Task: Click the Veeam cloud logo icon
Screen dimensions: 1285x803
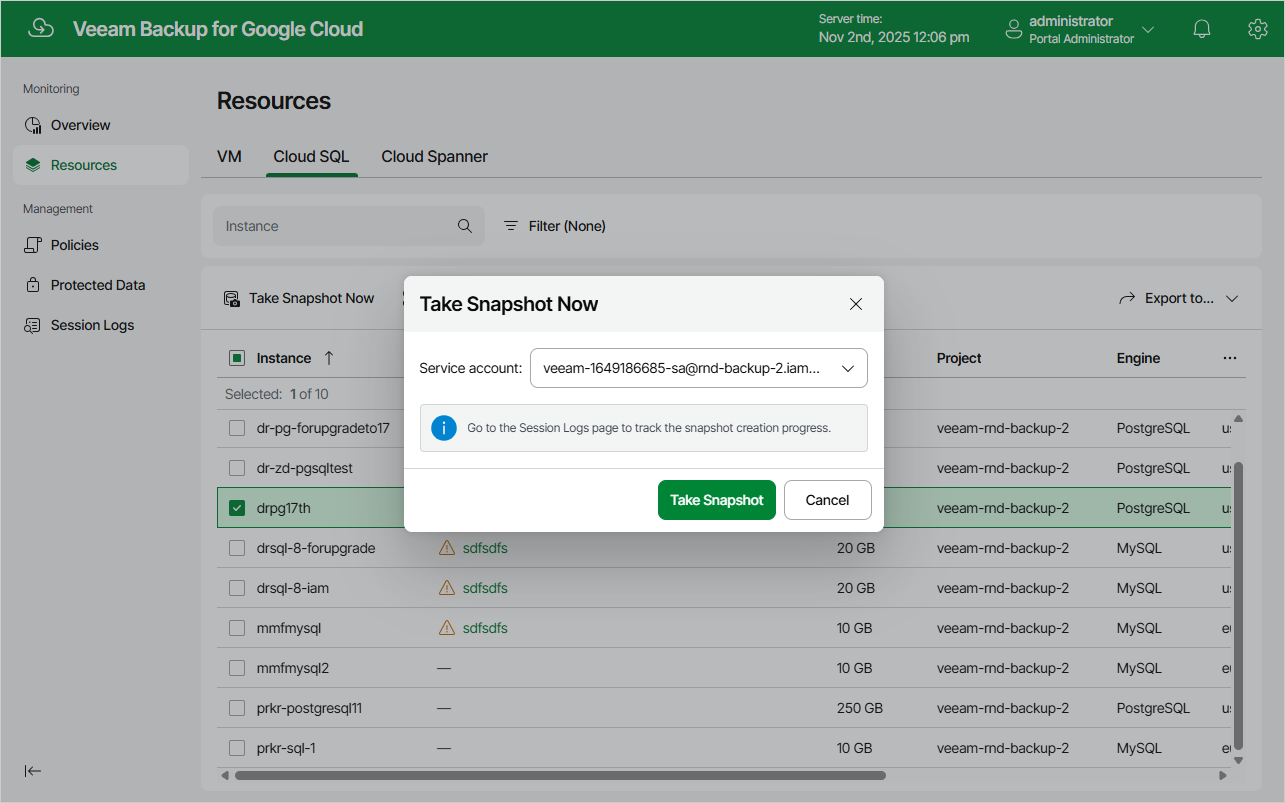Action: (x=41, y=28)
